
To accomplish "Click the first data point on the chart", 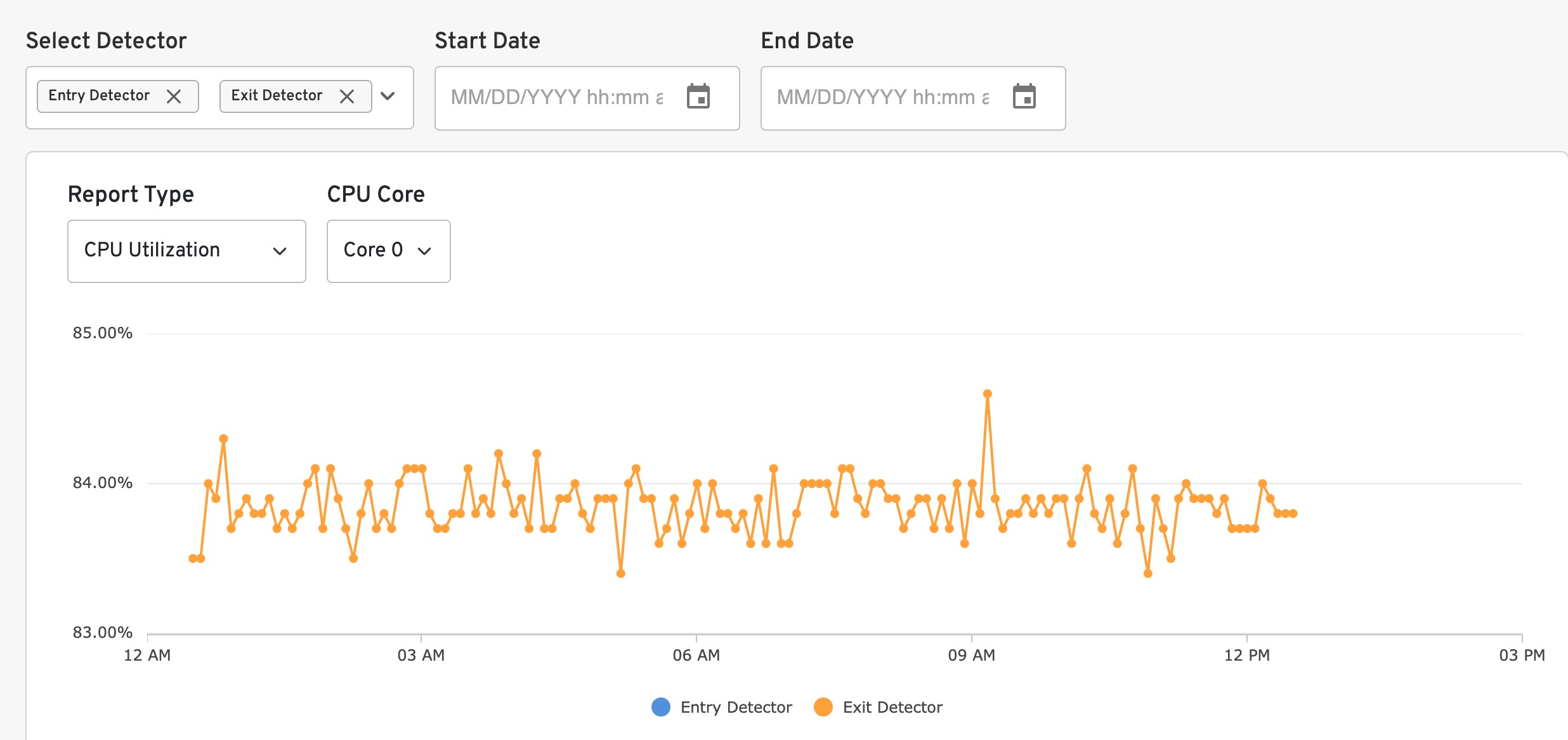I will (193, 558).
